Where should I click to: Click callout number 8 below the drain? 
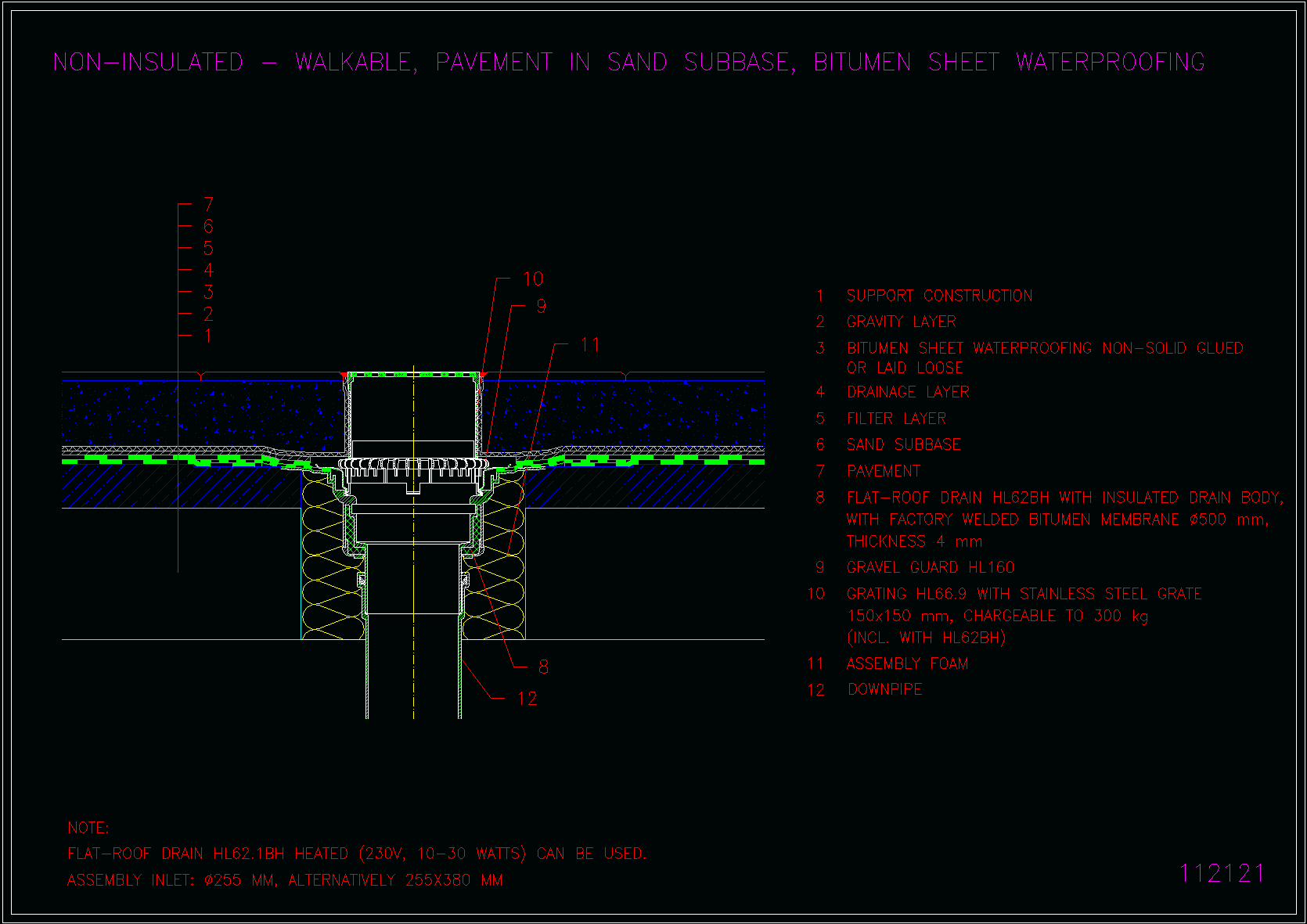coord(543,667)
